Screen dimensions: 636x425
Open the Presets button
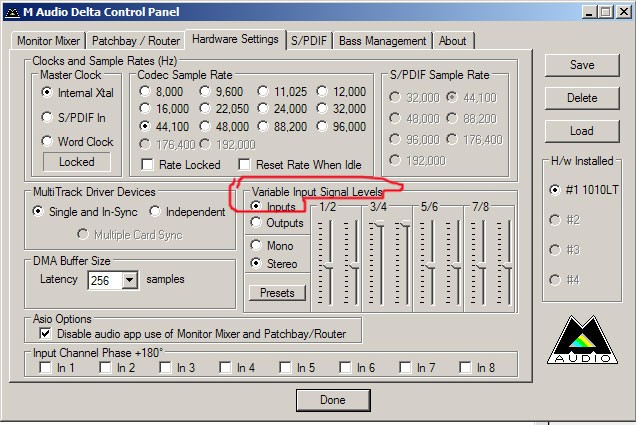coord(277,293)
